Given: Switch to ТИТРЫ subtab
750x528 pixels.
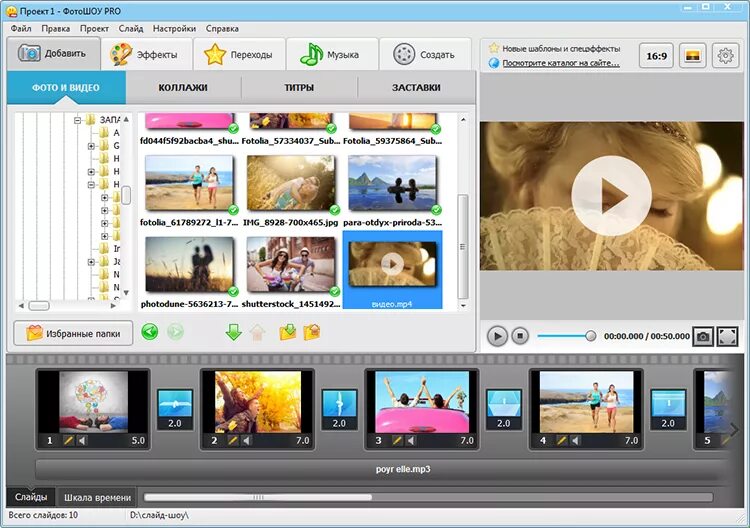Looking at the screenshot, I should (x=299, y=88).
